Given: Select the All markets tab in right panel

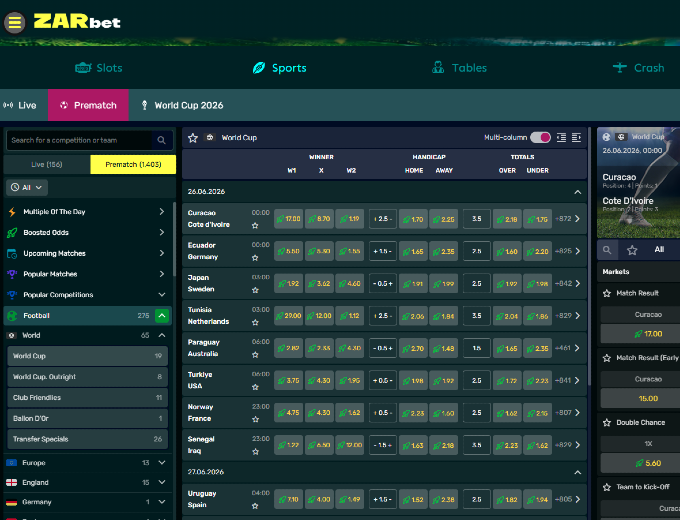Looking at the screenshot, I should coord(659,249).
